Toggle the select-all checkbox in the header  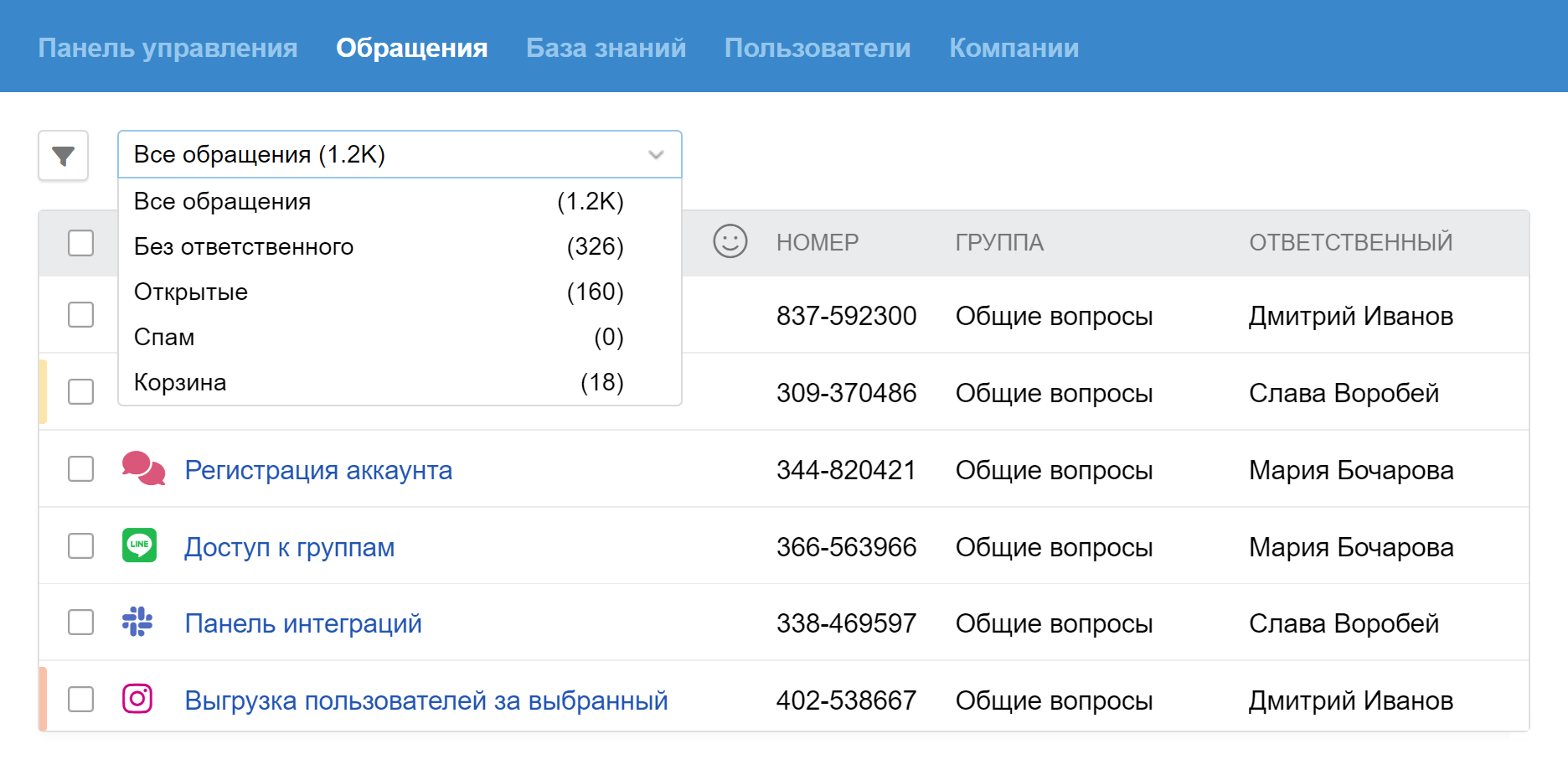80,243
